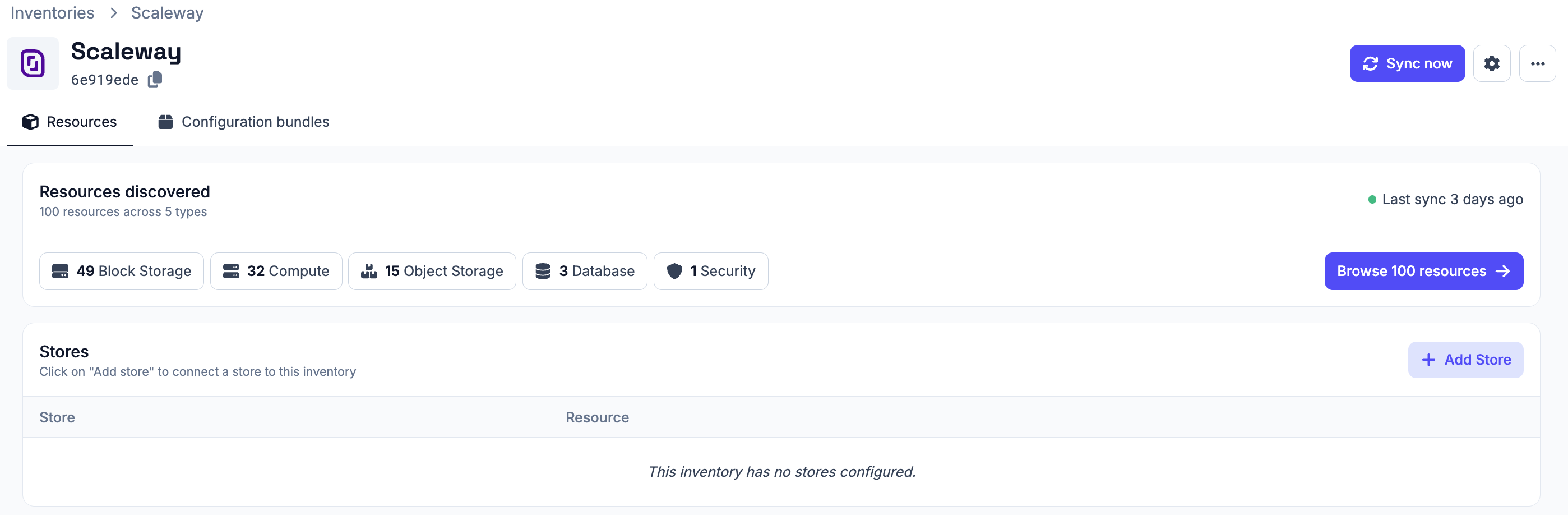
Task: Filter by 1 Security chip
Action: (x=711, y=271)
